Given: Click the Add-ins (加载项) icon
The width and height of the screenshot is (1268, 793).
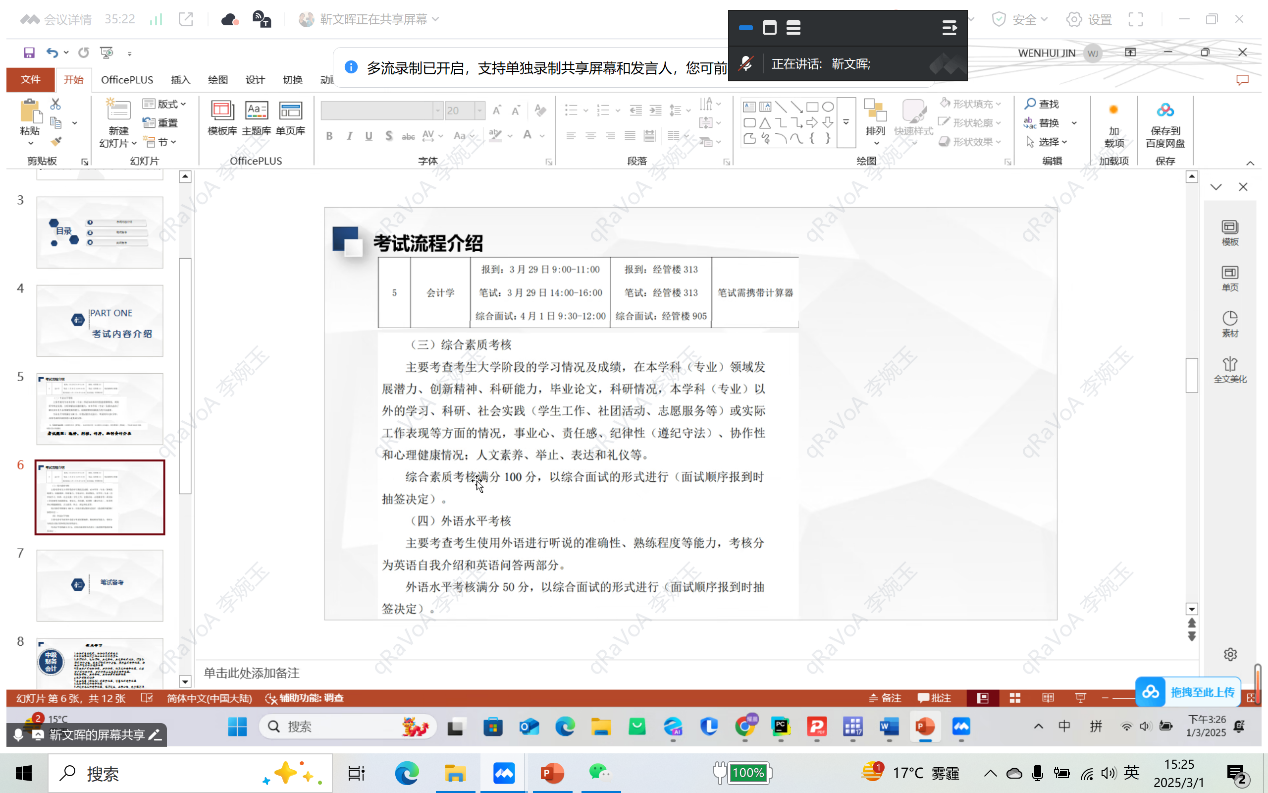Looking at the screenshot, I should point(1113,110).
